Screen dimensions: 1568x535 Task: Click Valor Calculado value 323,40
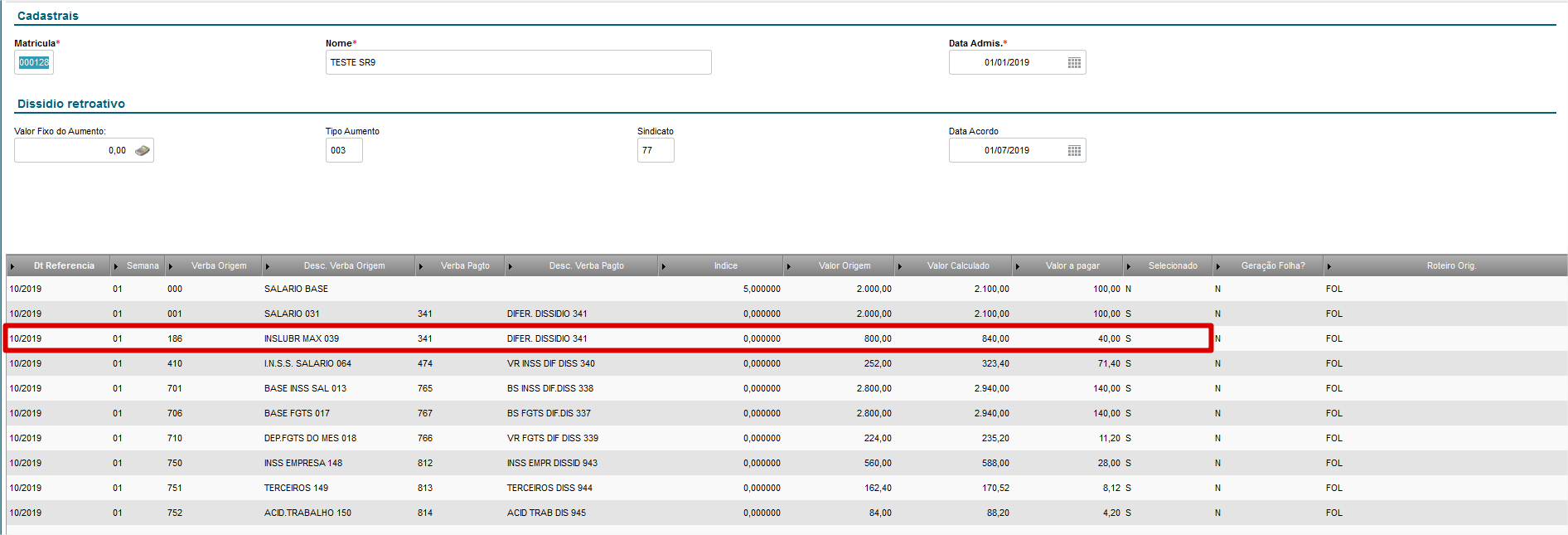[995, 363]
